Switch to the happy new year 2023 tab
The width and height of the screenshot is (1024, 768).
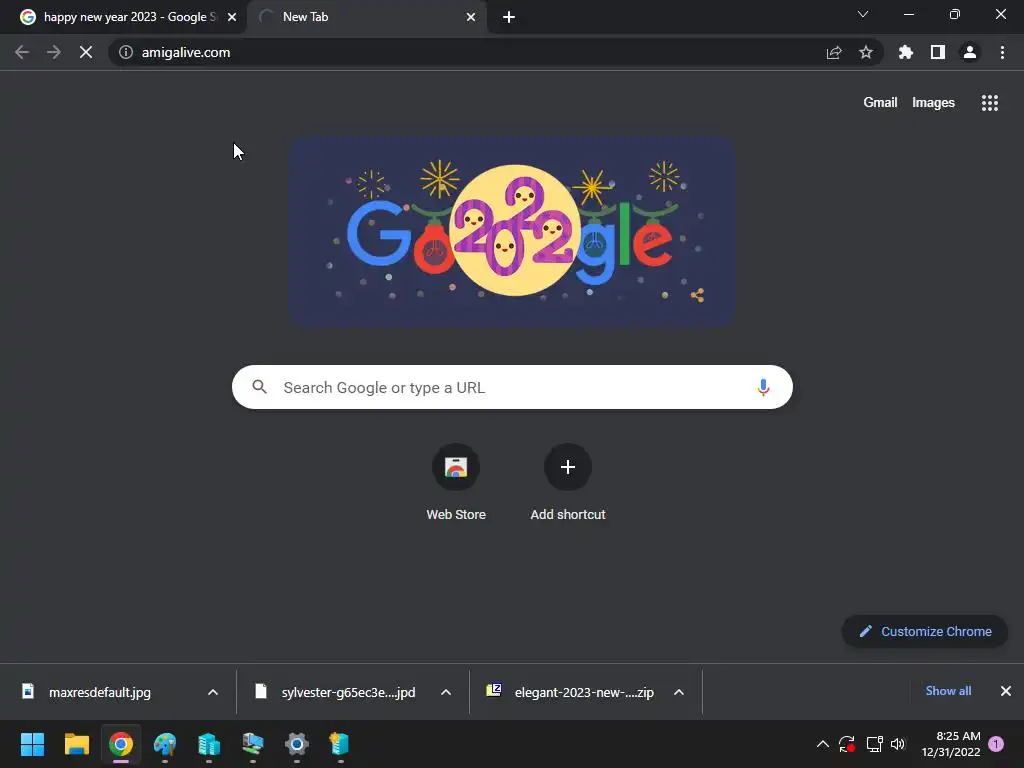[x=124, y=17]
